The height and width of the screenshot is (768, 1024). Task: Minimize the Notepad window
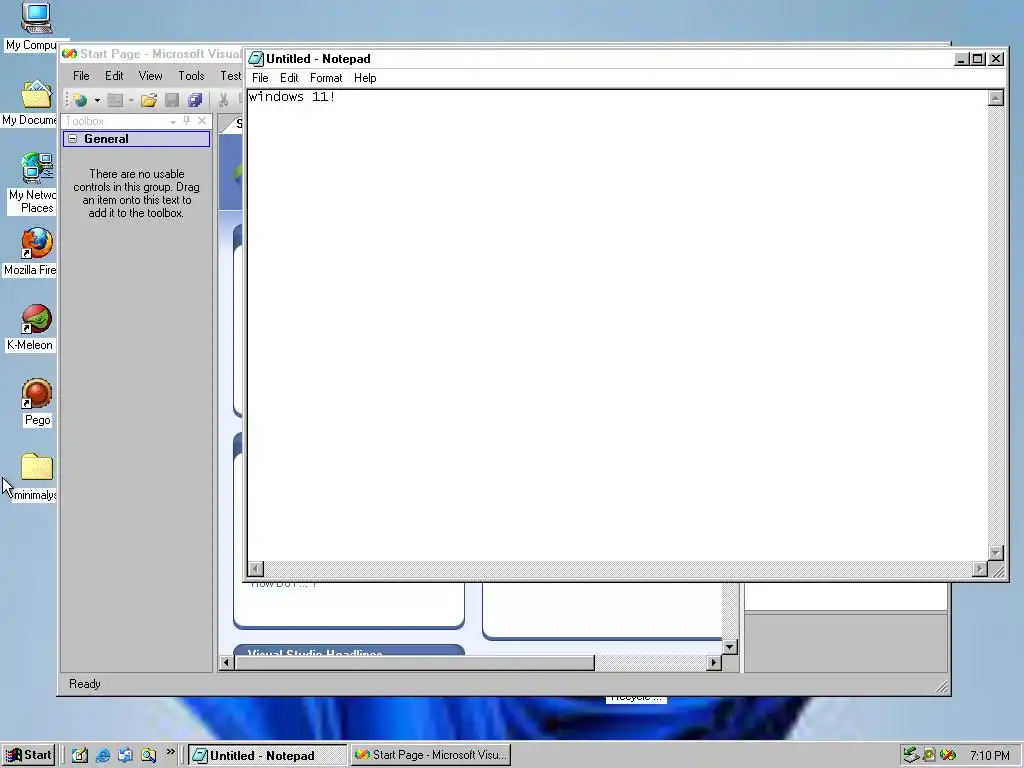pos(961,59)
